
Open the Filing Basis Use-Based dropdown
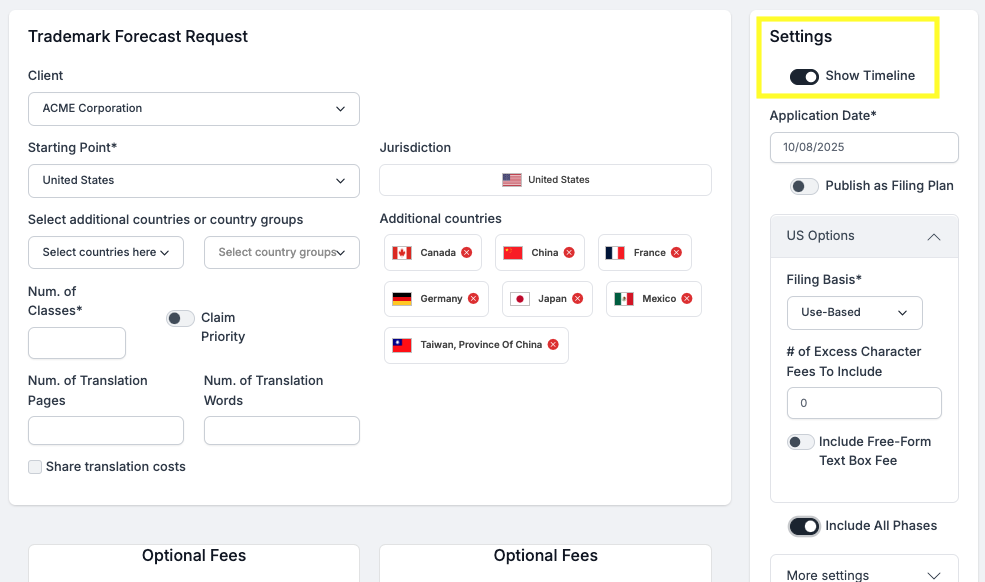click(x=854, y=313)
